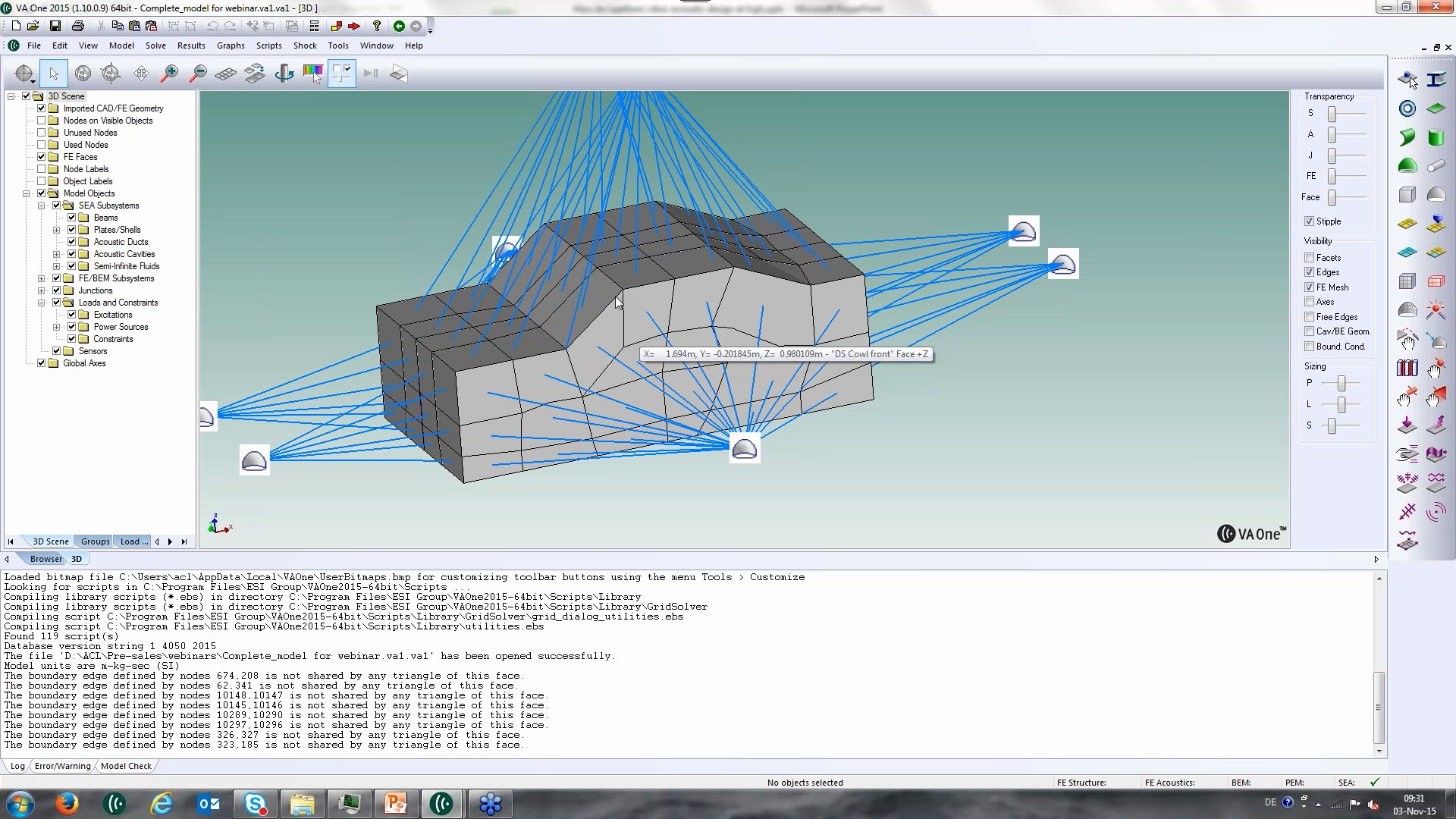Open the File menu
The width and height of the screenshot is (1456, 819).
point(34,45)
